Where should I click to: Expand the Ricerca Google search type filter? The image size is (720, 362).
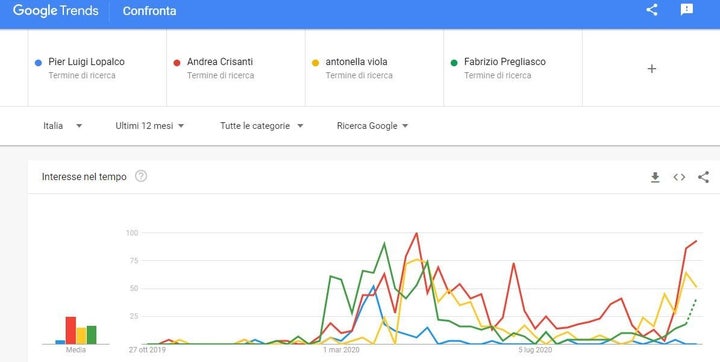coord(372,125)
